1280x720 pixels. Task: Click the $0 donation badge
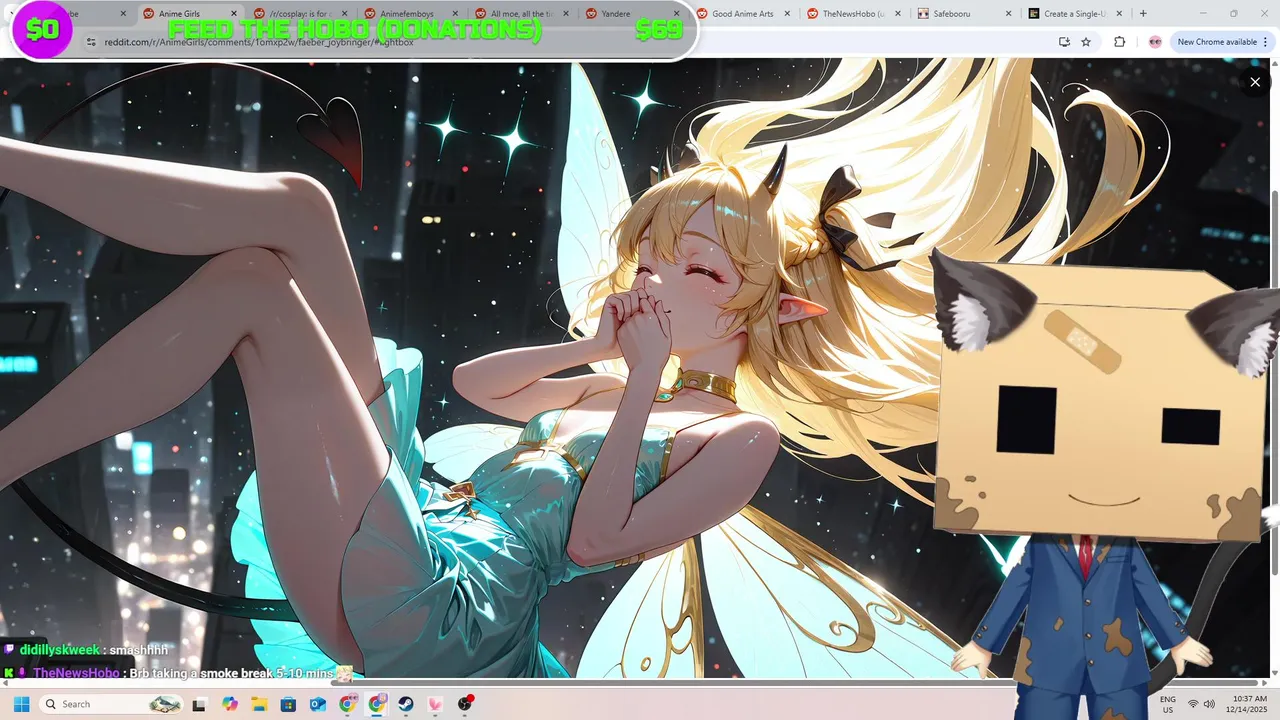pos(42,30)
